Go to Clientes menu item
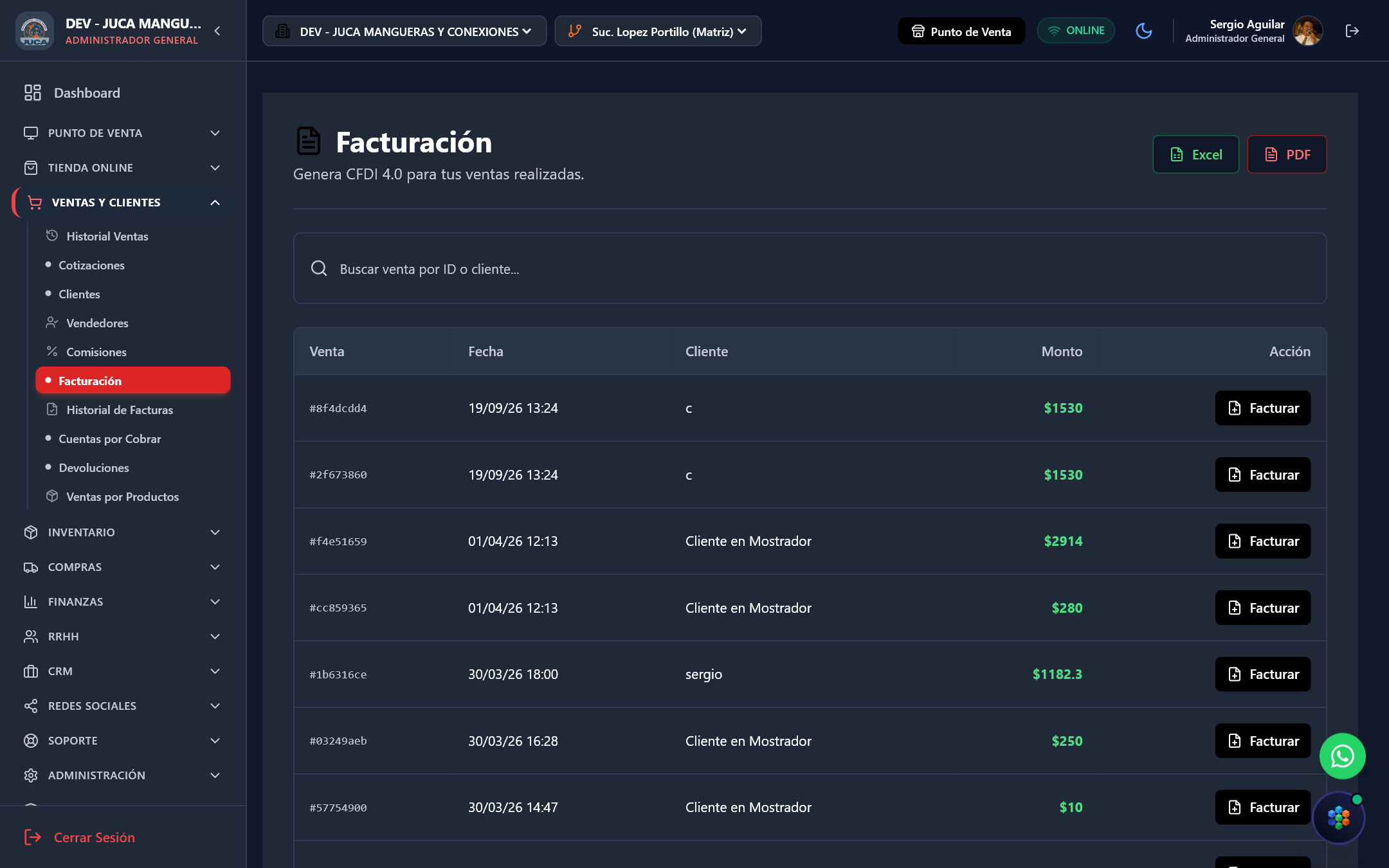The height and width of the screenshot is (868, 1389). (x=132, y=294)
